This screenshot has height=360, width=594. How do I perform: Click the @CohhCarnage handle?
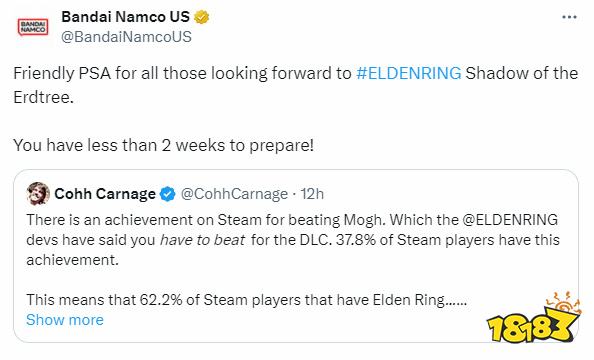(234, 194)
